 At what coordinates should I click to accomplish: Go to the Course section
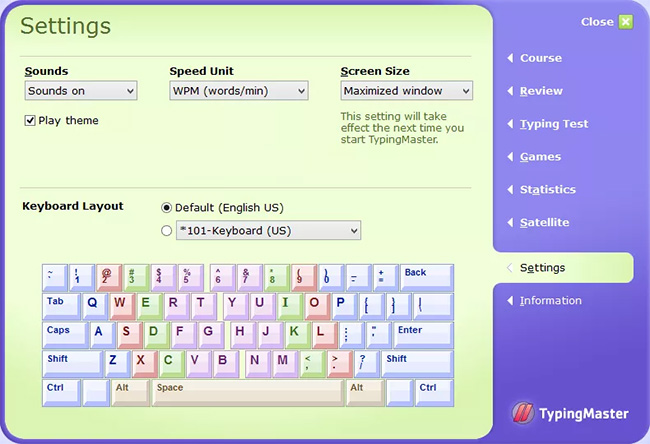point(541,58)
